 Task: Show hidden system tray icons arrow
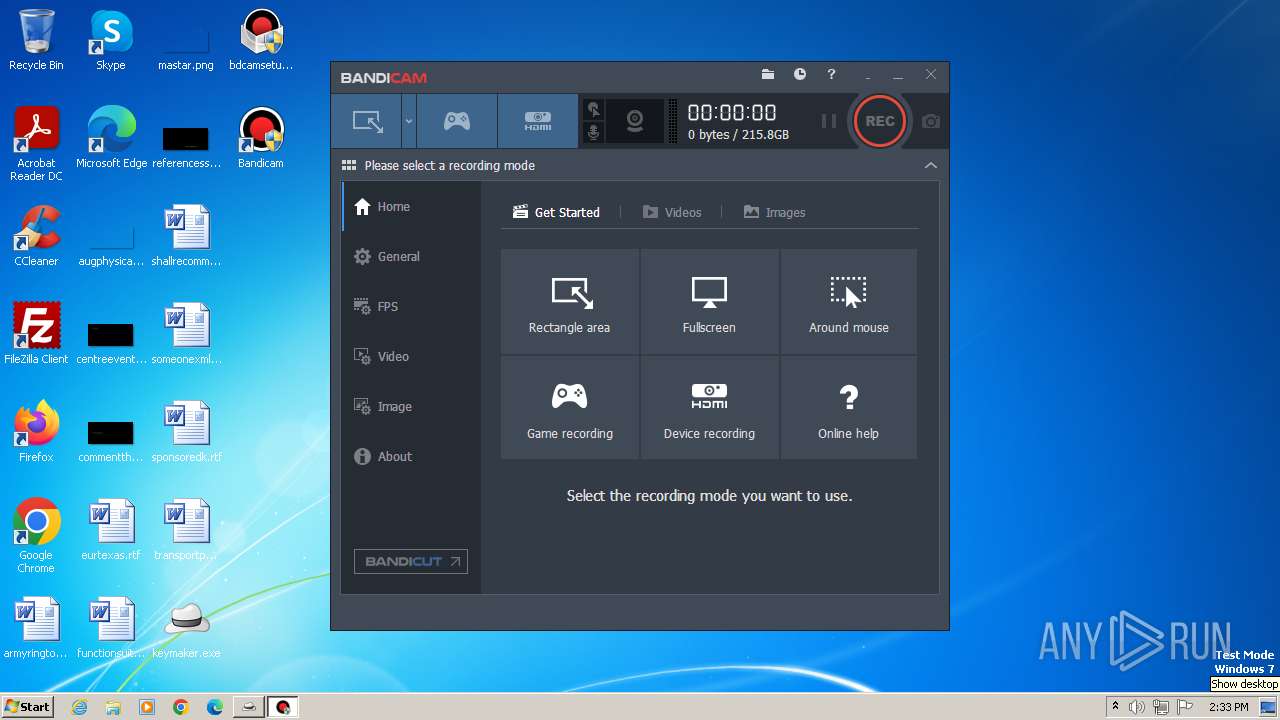tap(1115, 707)
